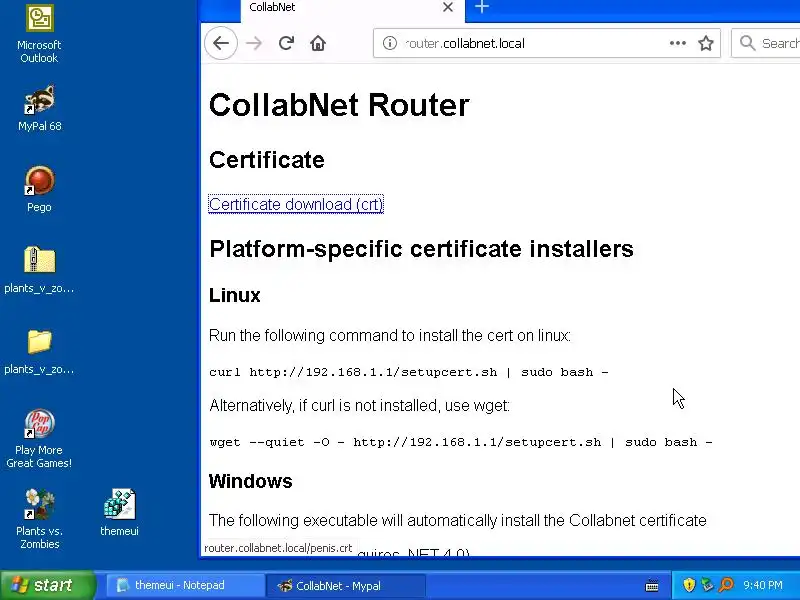Click the Linux subsection heading
The width and height of the screenshot is (800, 600).
point(235,295)
